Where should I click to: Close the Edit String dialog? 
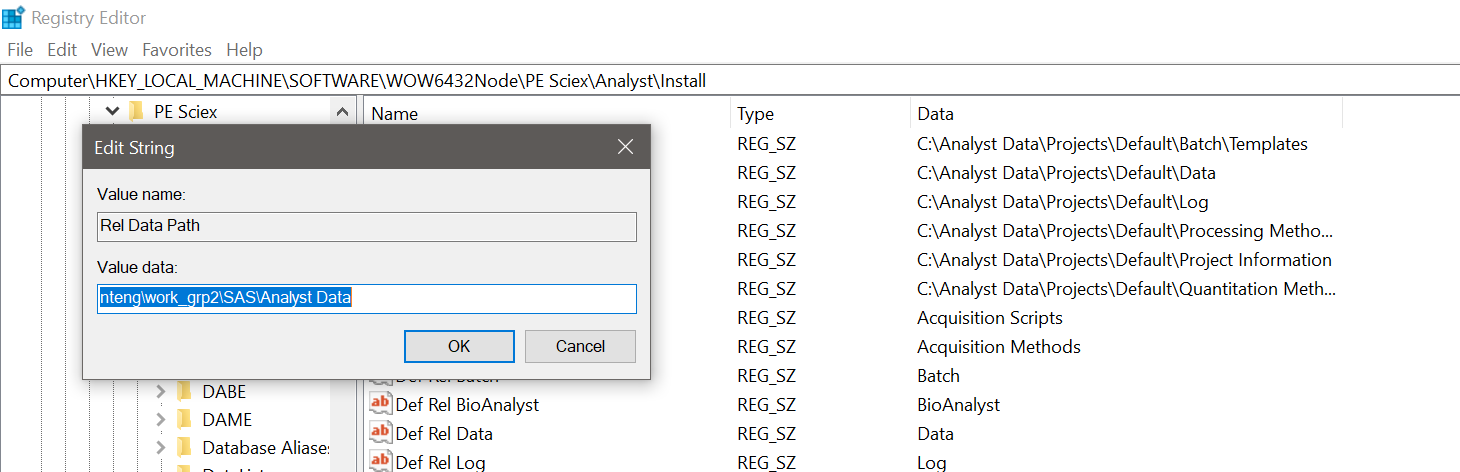[x=625, y=147]
